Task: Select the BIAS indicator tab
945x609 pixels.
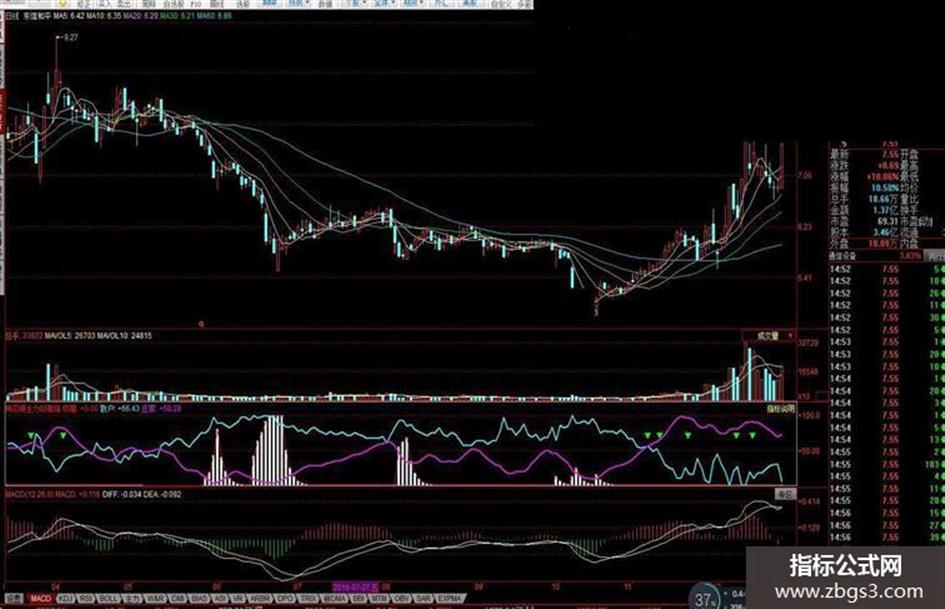Action: coord(199,598)
